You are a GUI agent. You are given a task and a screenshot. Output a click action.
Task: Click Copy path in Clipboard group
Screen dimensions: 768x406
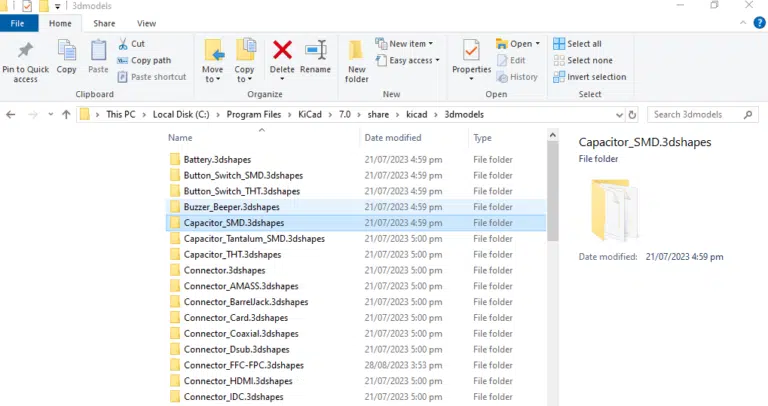tap(144, 60)
